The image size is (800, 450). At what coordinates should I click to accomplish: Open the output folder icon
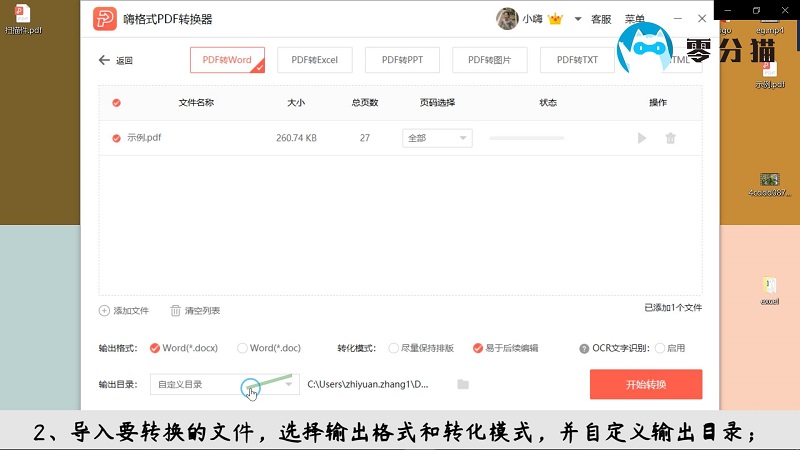[x=463, y=384]
